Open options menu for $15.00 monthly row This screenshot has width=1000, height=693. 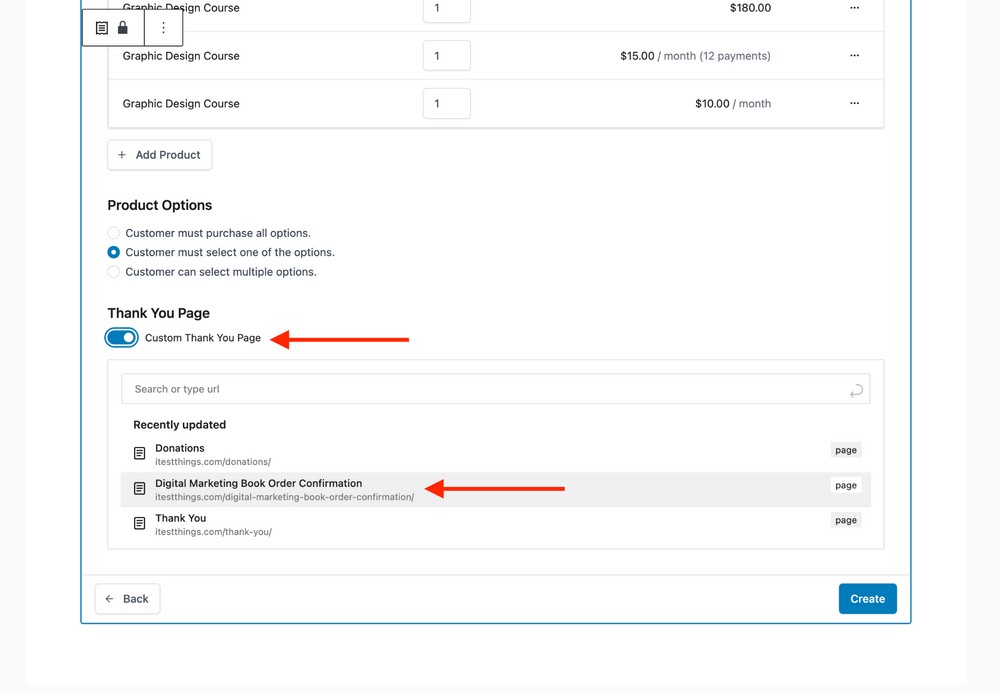click(x=854, y=56)
